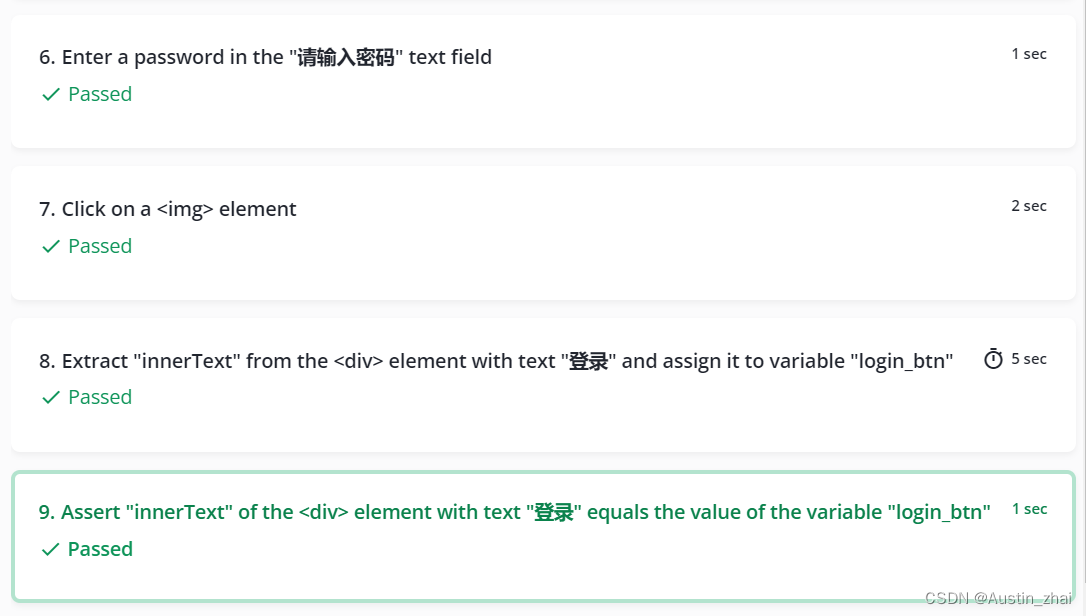The width and height of the screenshot is (1086, 616).
Task: Click the green checkmark on step 9
Action: 51,549
